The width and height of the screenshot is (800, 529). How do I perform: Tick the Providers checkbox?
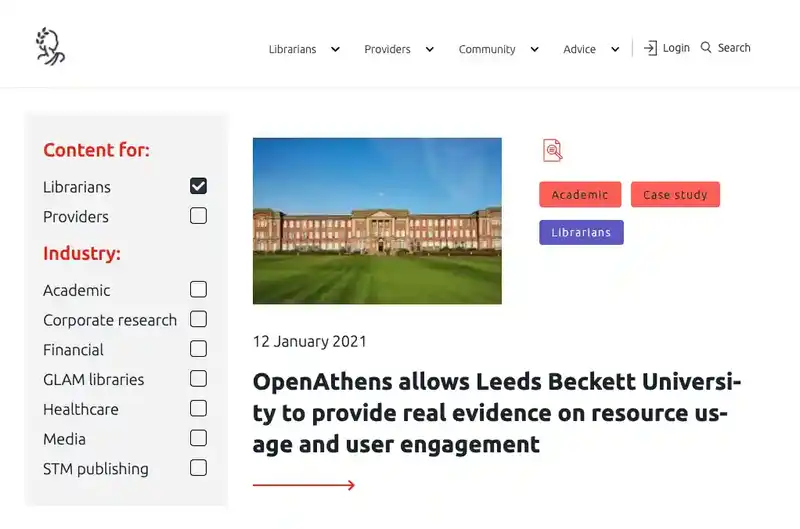point(198,216)
